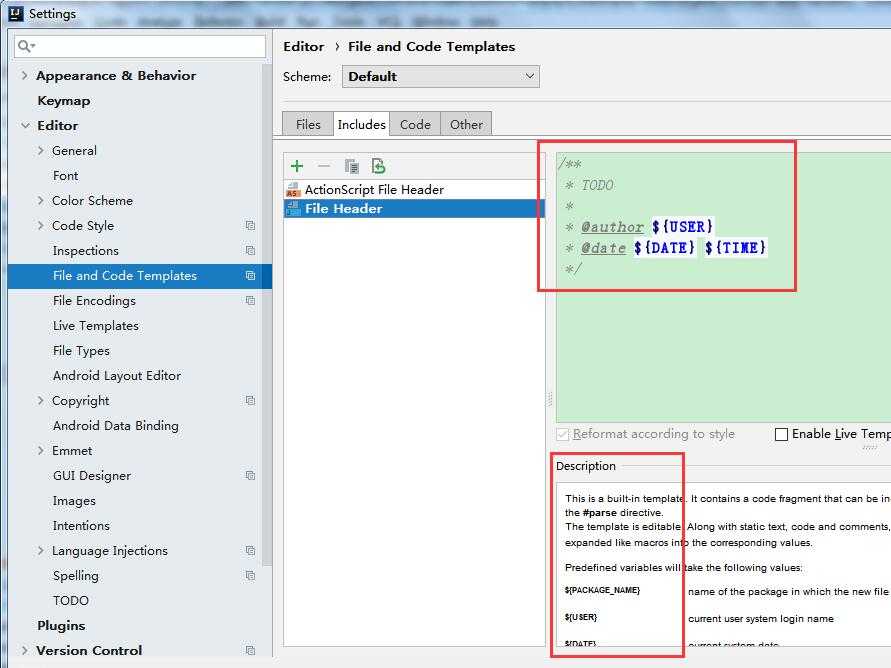Expand the Language Injections node
This screenshot has height=668, width=891.
(40, 550)
